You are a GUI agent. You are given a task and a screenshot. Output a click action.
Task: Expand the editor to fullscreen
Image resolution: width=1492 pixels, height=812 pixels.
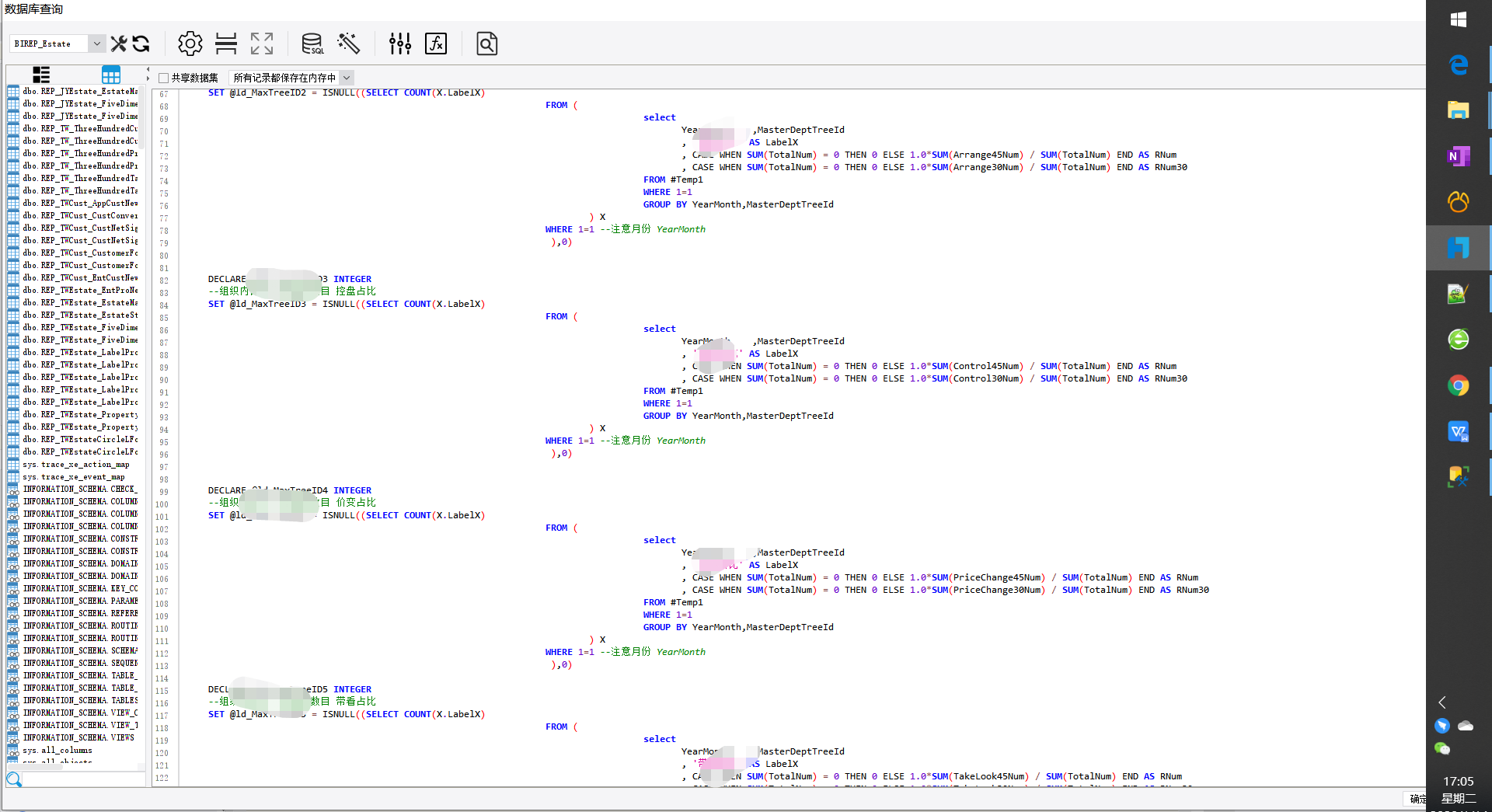click(x=262, y=44)
